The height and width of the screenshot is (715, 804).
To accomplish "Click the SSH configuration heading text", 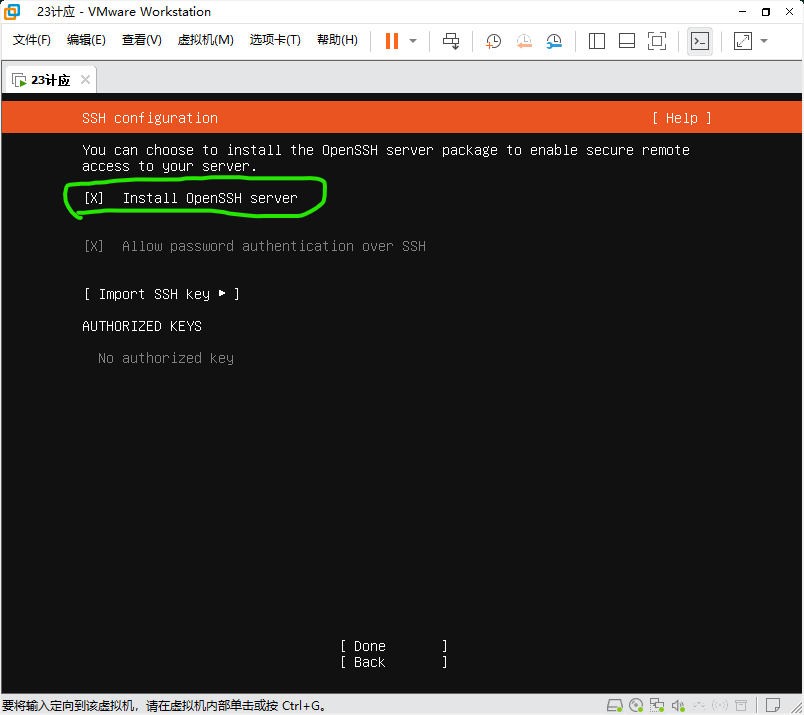I will point(150,118).
